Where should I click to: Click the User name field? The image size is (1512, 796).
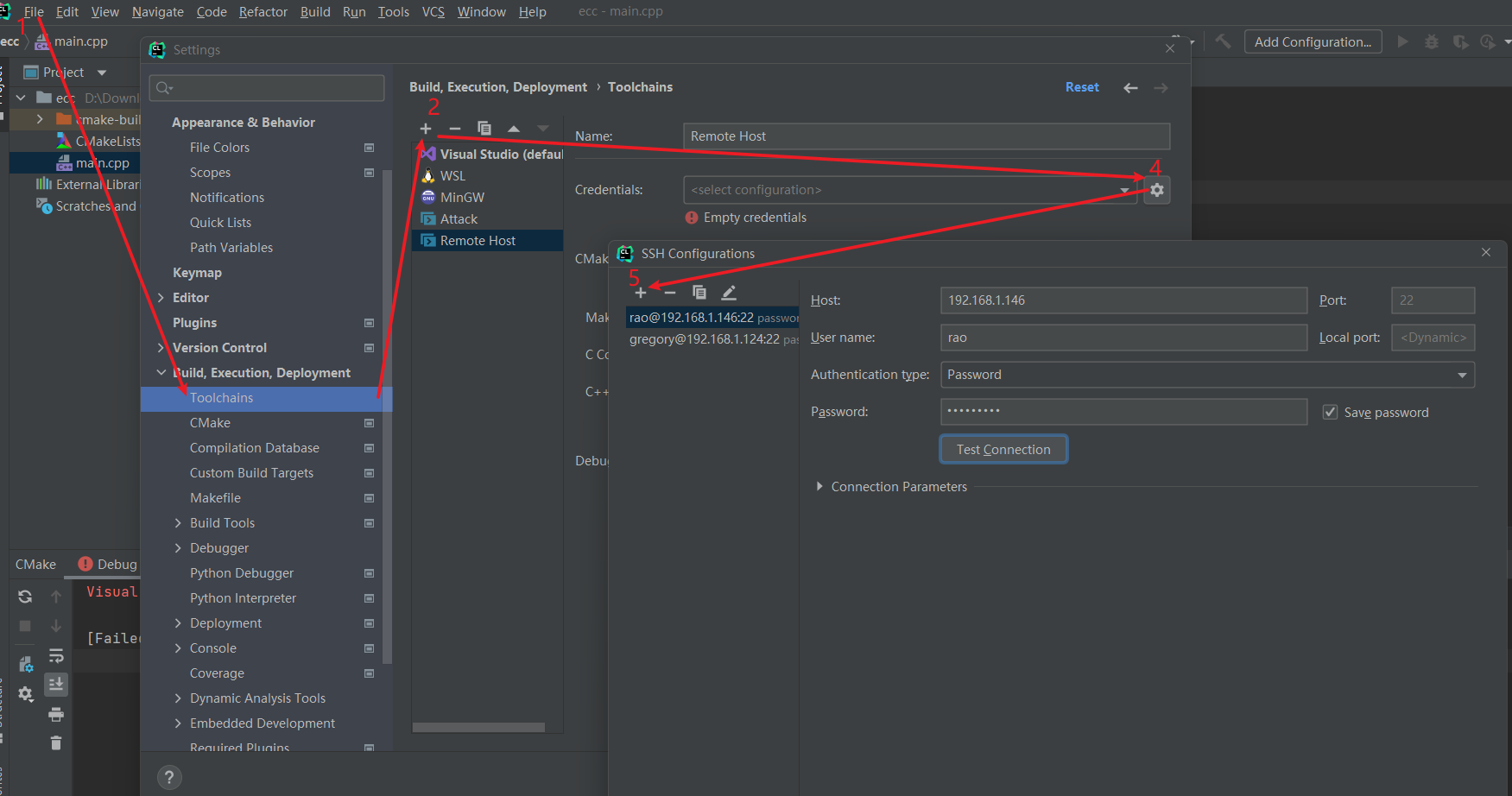(x=1123, y=338)
